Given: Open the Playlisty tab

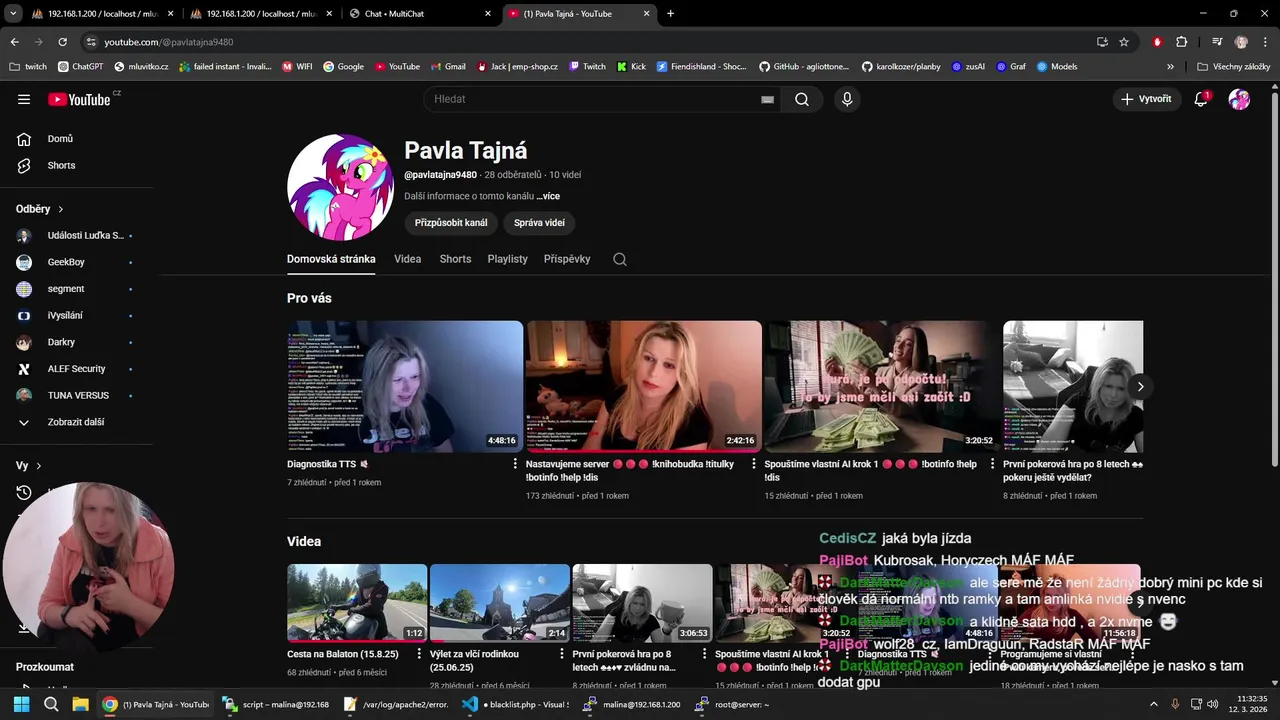Looking at the screenshot, I should (507, 259).
